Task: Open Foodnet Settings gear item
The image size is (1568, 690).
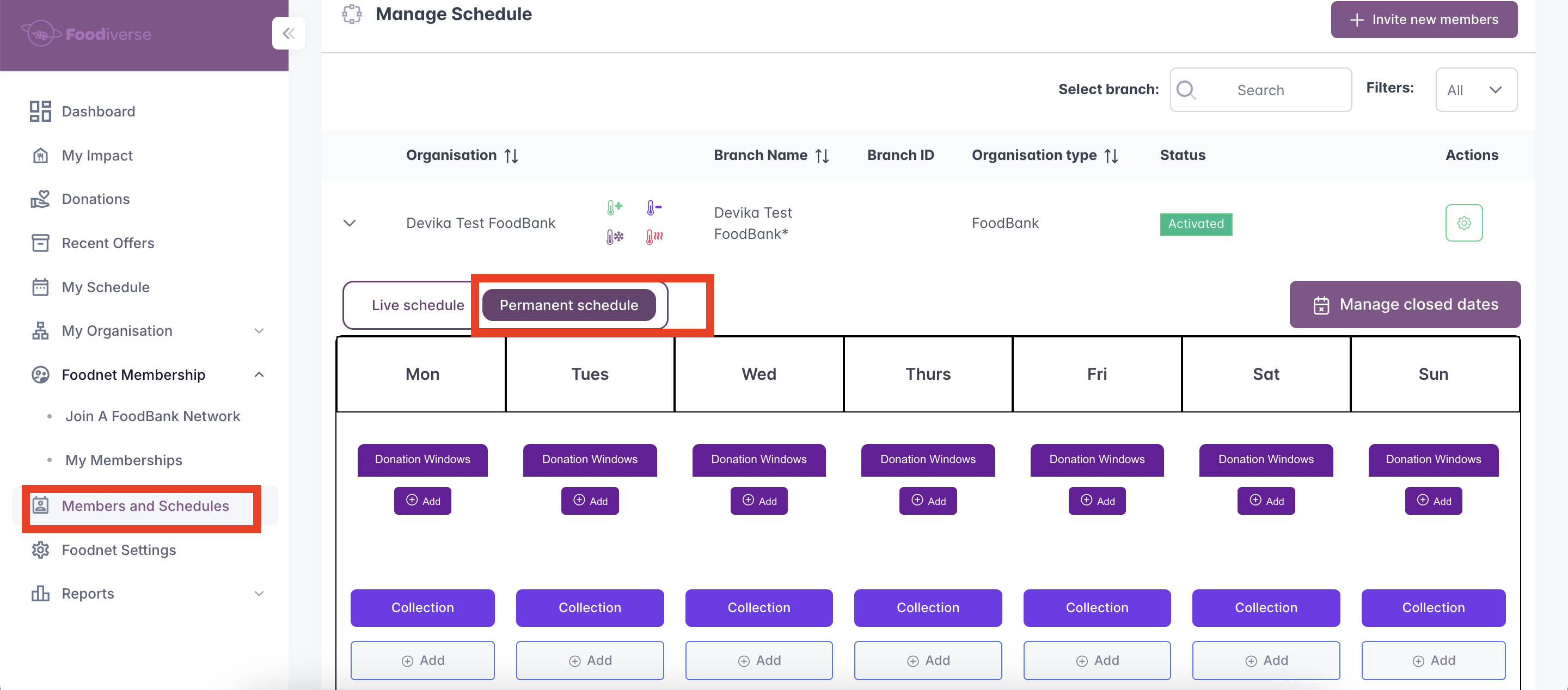Action: (119, 550)
